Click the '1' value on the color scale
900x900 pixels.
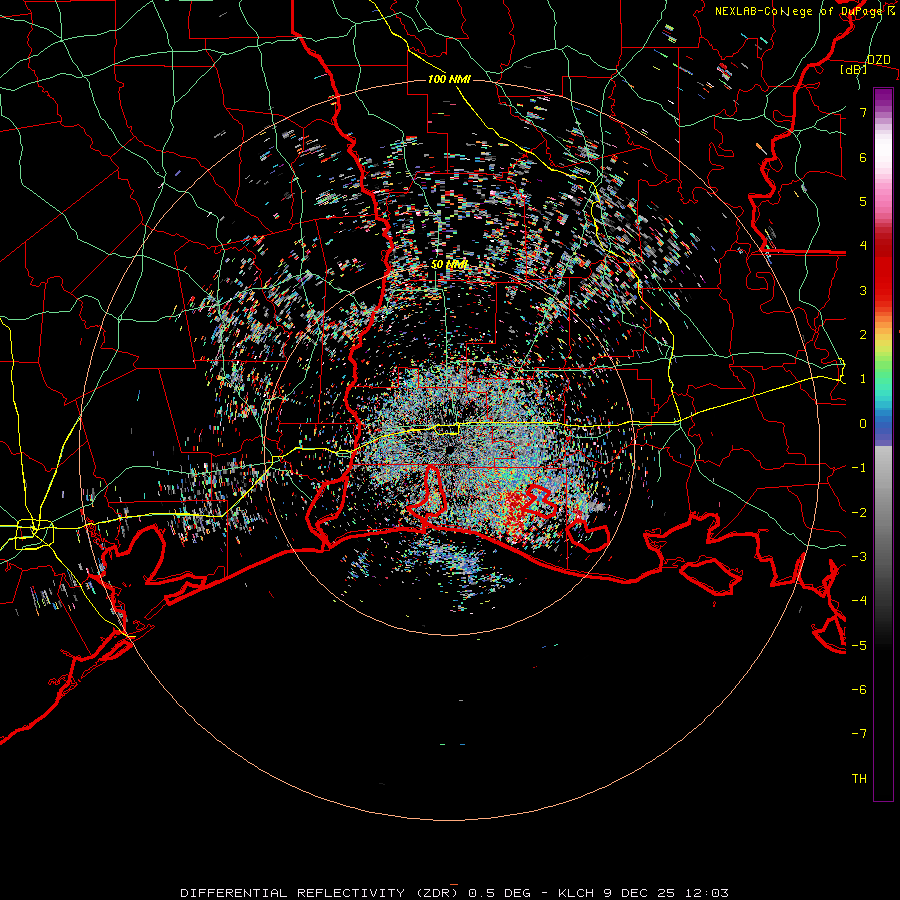pos(863,379)
